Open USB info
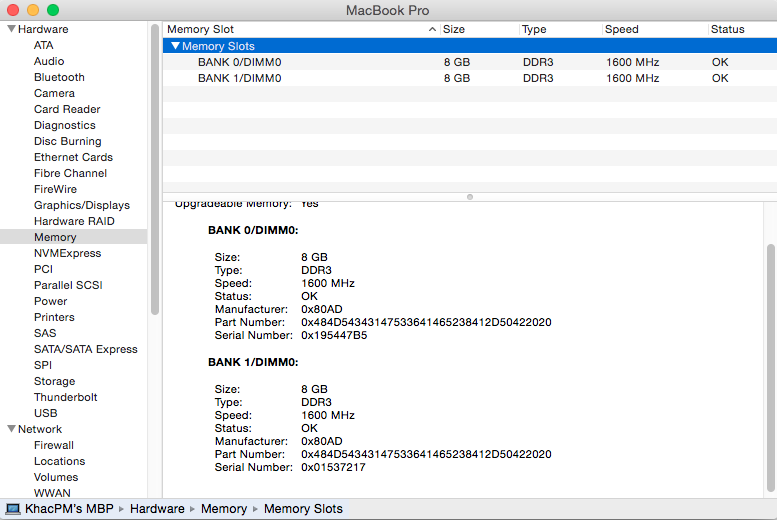This screenshot has width=777, height=520. pos(46,413)
